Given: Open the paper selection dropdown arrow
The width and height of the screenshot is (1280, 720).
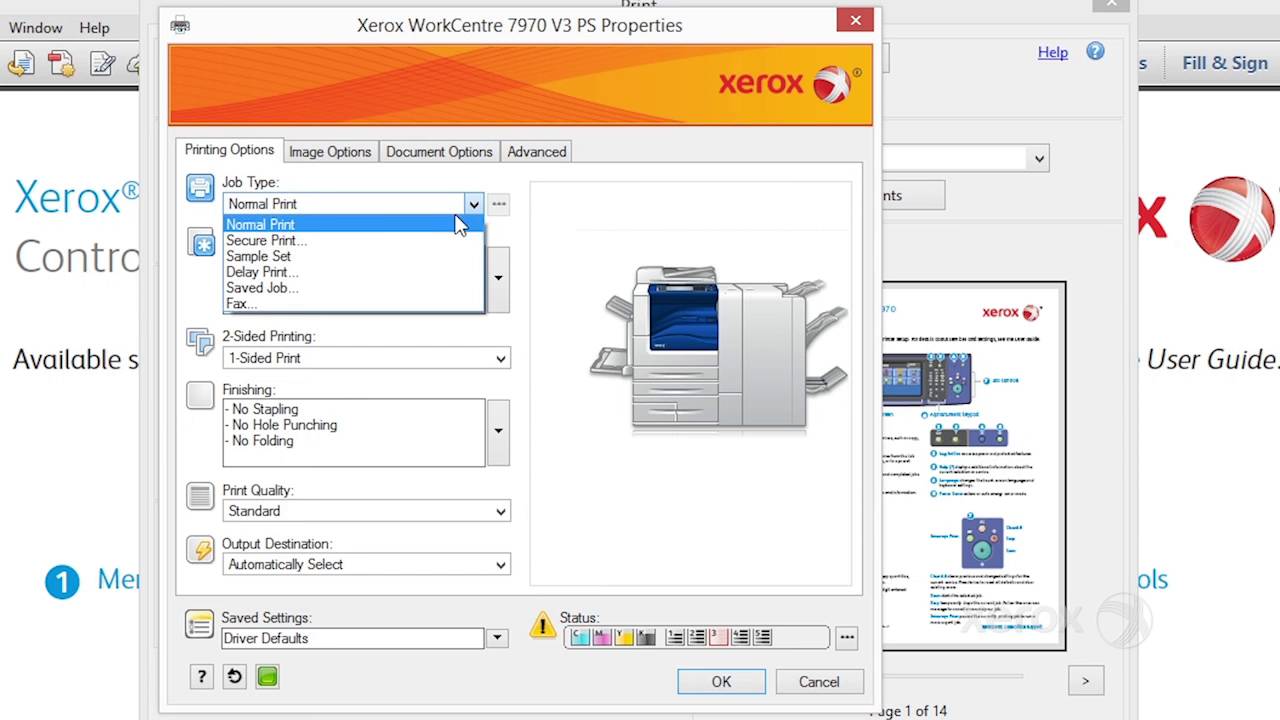Looking at the screenshot, I should (498, 278).
